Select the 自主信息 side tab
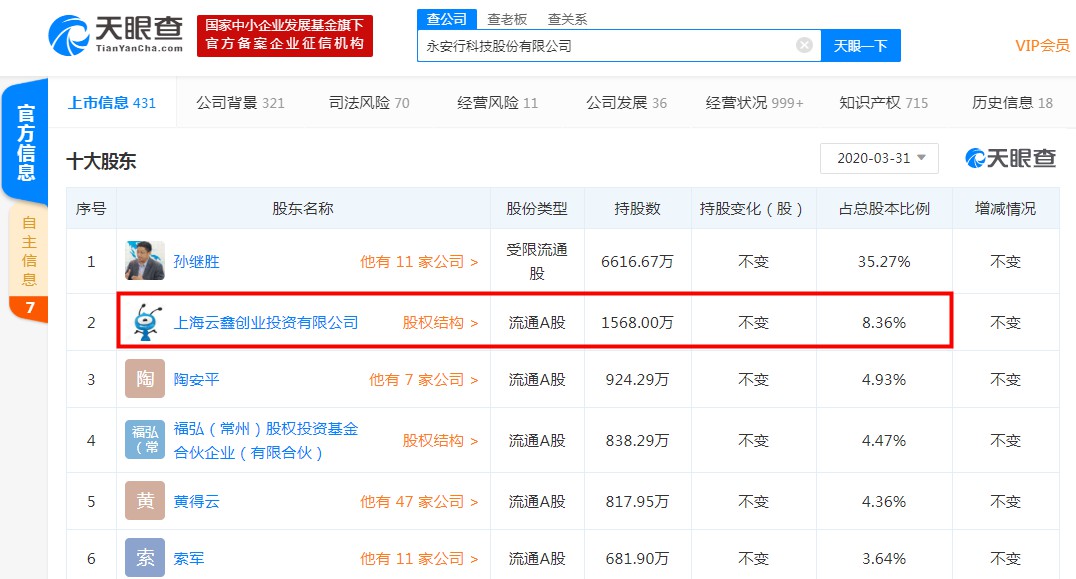Viewport: 1076px width, 579px height. [28, 250]
